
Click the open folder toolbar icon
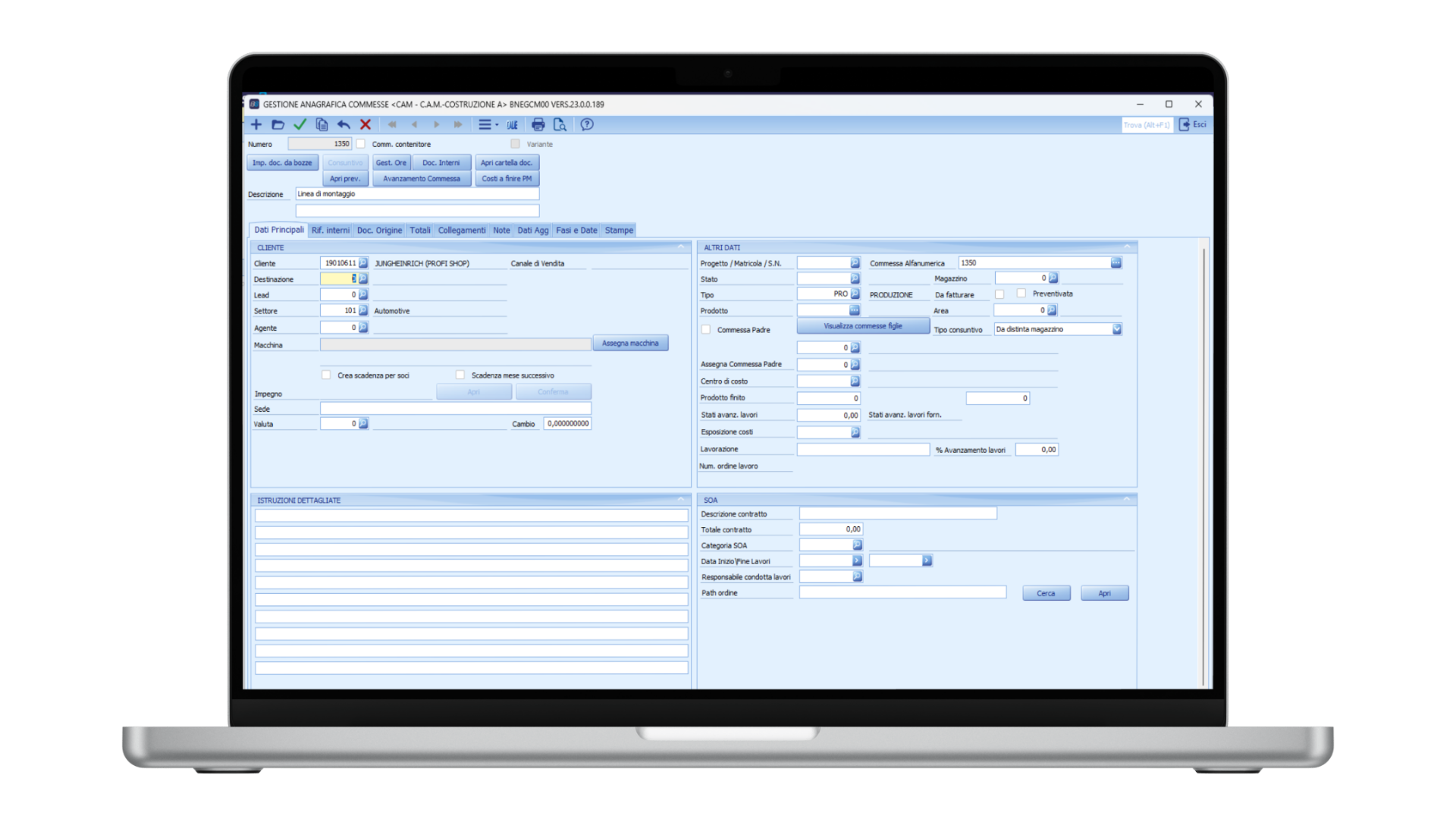[x=278, y=124]
